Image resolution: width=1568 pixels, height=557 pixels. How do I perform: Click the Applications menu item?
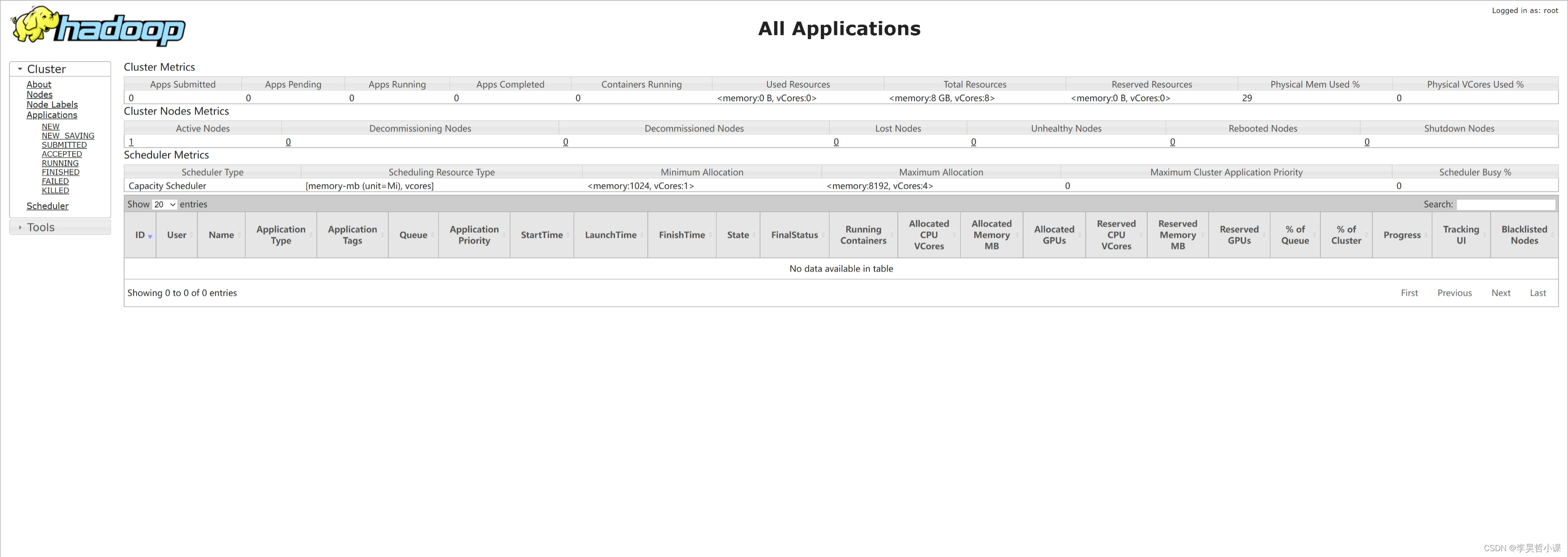click(x=52, y=114)
